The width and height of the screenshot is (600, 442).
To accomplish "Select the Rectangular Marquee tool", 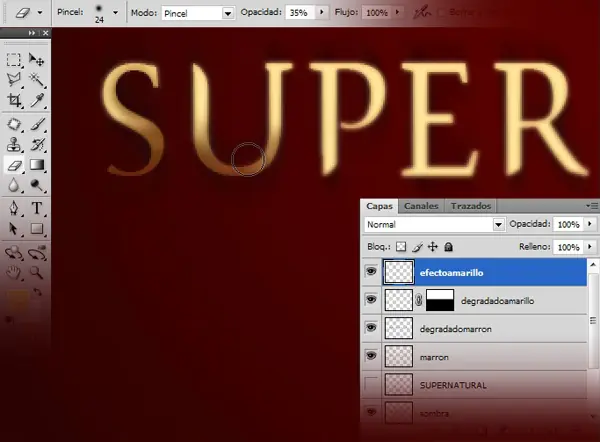I will 14,60.
